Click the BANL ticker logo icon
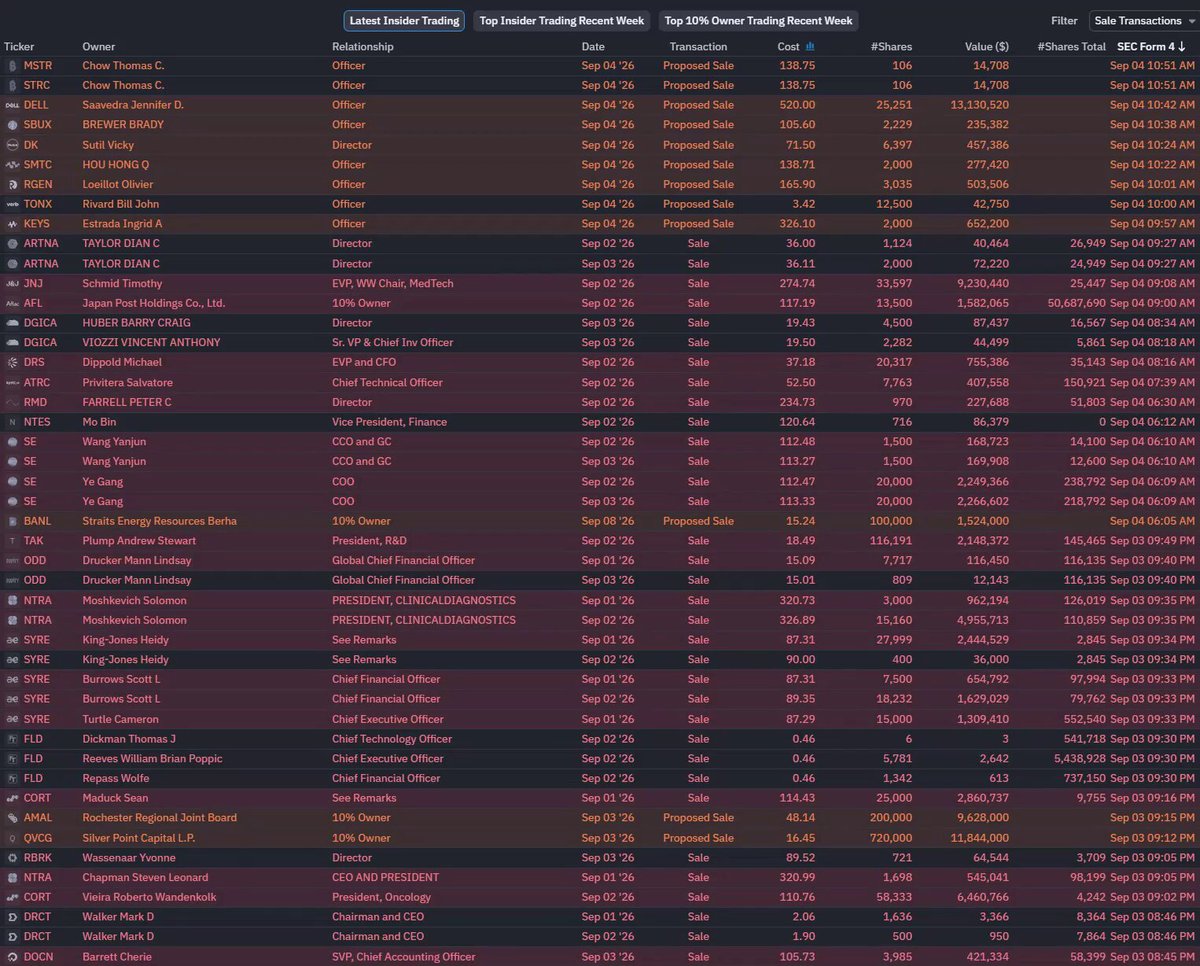Screen dimensions: 1200x966 click(12, 521)
